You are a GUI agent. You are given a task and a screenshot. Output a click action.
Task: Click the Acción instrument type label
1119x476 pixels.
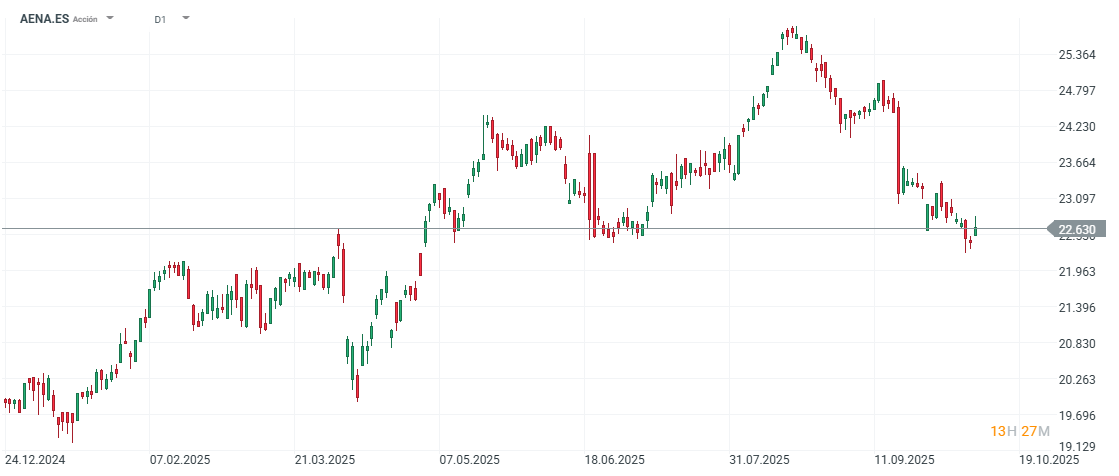point(86,20)
